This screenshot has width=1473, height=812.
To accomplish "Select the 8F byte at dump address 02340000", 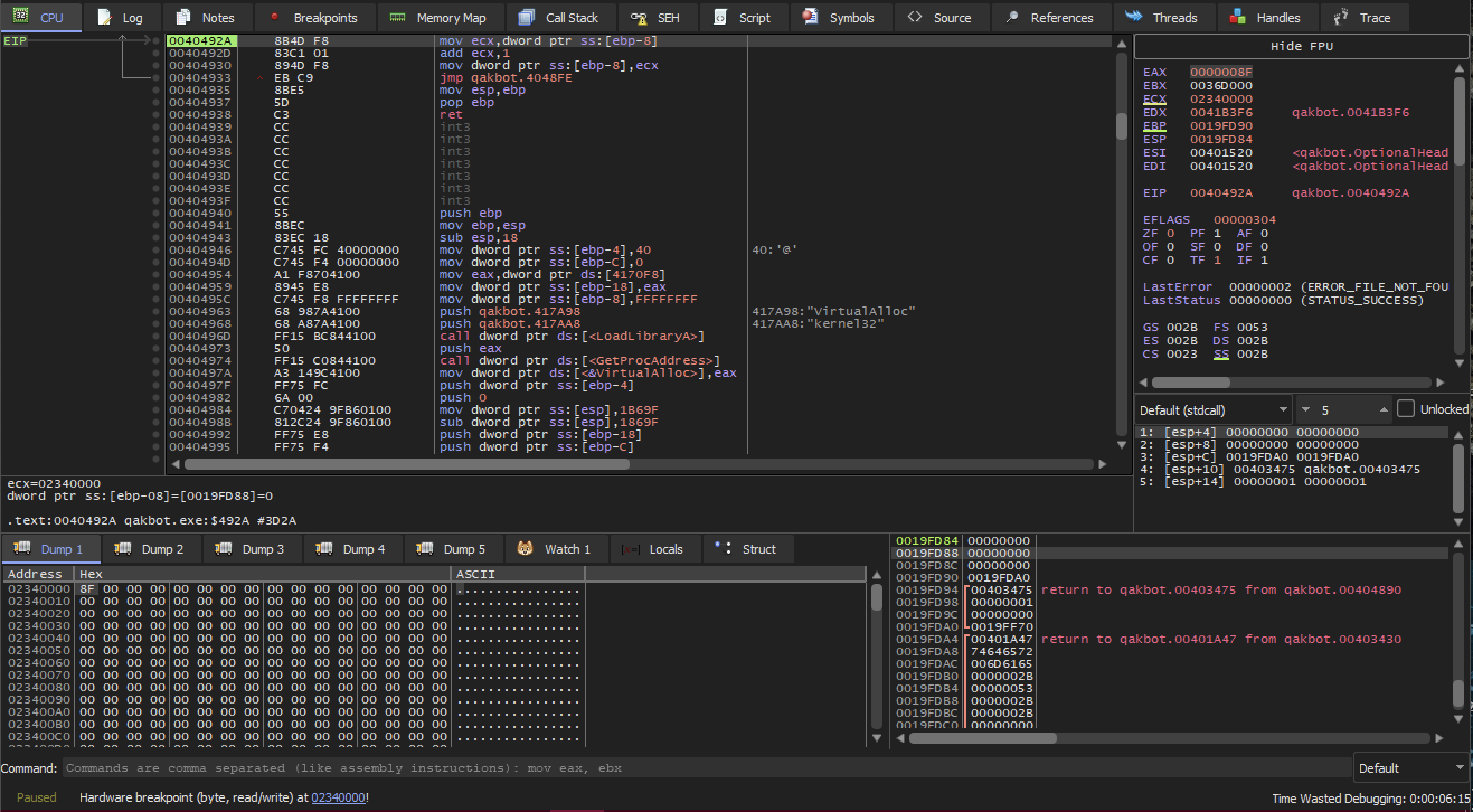I will (87, 589).
